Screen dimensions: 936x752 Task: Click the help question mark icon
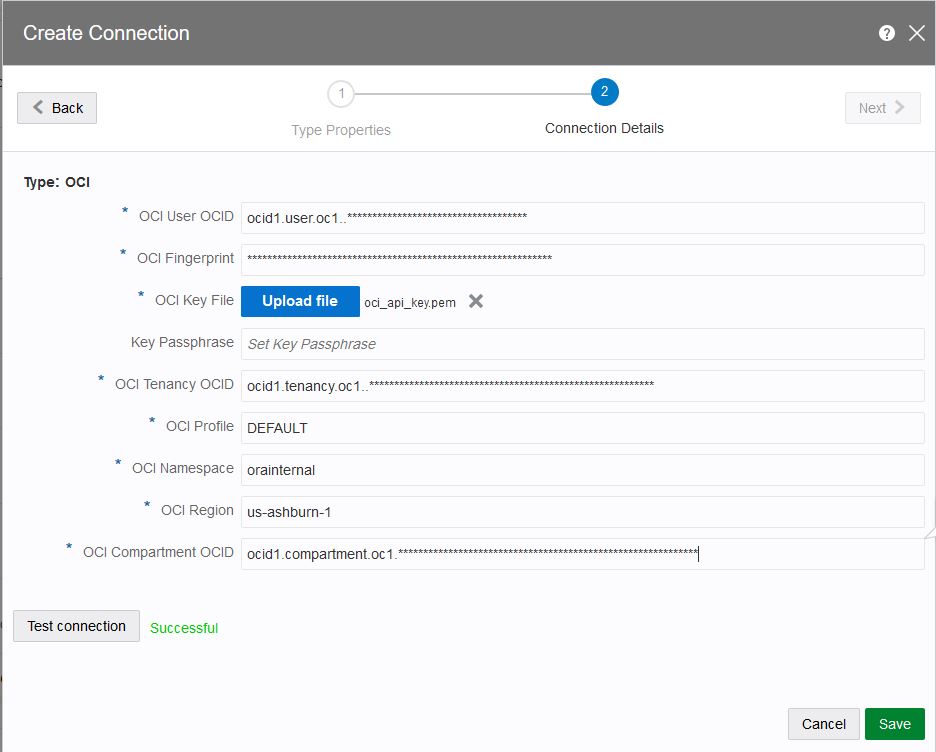[886, 33]
